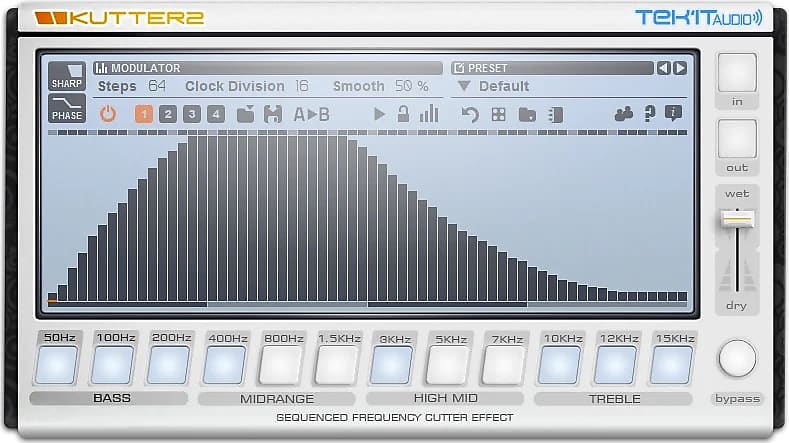Select the HIGH MID band group
The image size is (789, 443).
click(x=445, y=398)
